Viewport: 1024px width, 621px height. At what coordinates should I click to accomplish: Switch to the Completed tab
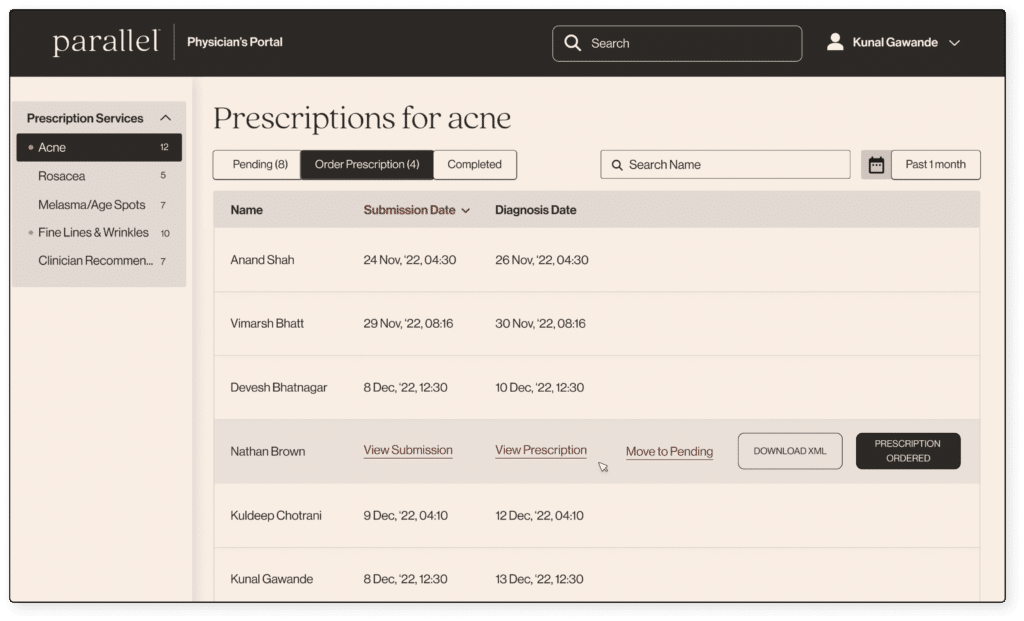[x=475, y=164]
